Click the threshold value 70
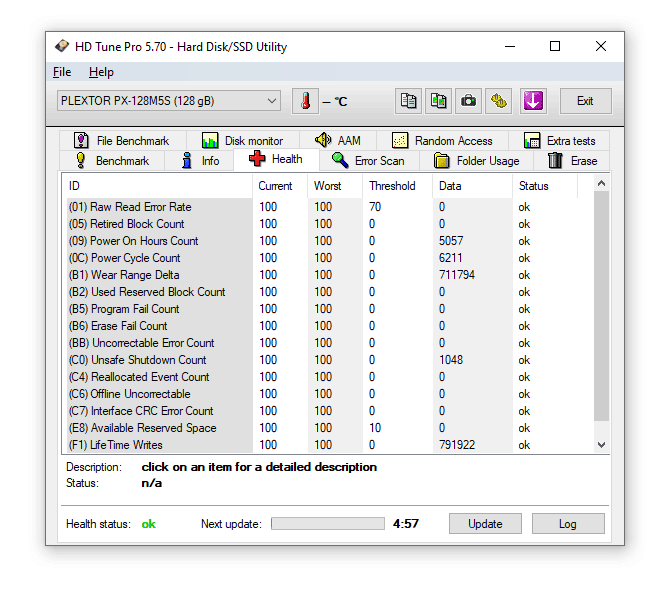Viewport: 667px width, 593px height. pyautogui.click(x=375, y=207)
